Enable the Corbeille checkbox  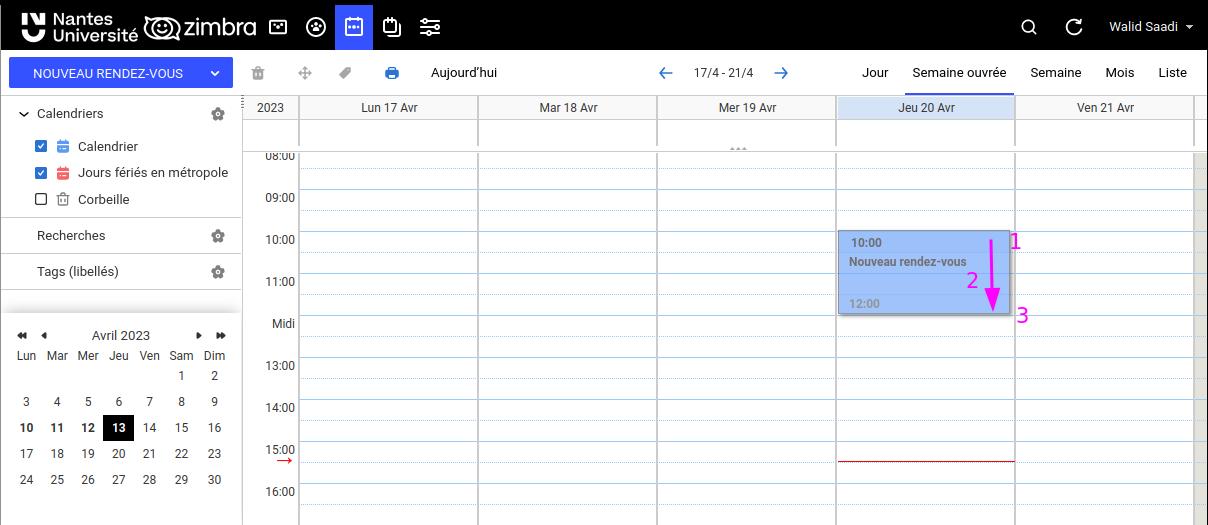[x=41, y=199]
